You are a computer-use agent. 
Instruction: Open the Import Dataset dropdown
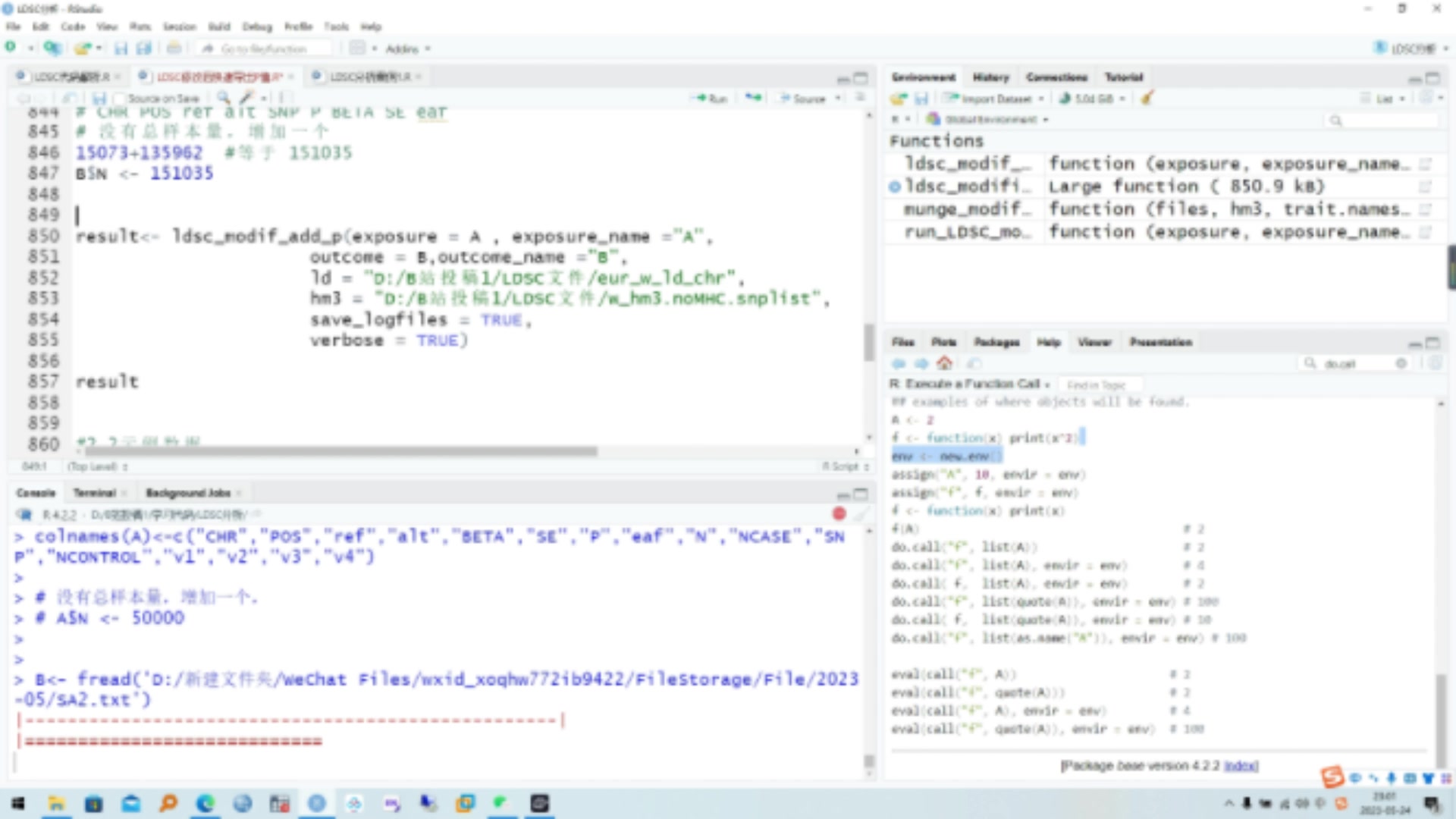pos(995,99)
